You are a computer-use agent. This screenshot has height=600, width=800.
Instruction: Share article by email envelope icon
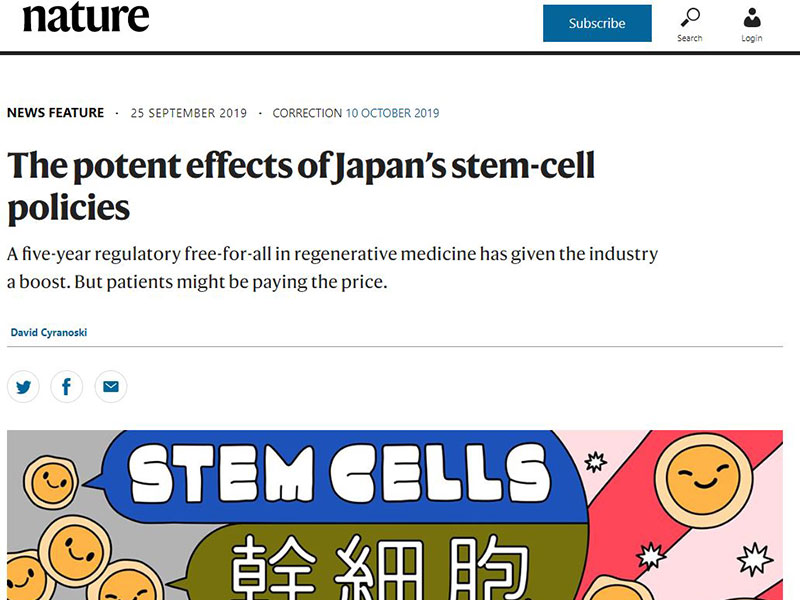point(111,387)
